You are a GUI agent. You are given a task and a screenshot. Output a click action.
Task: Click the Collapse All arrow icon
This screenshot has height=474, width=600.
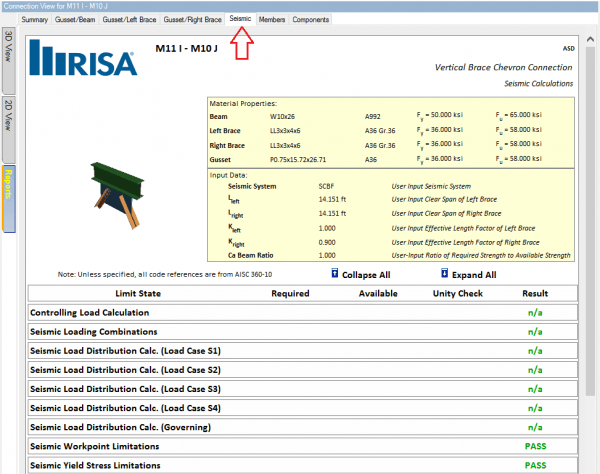click(x=334, y=275)
